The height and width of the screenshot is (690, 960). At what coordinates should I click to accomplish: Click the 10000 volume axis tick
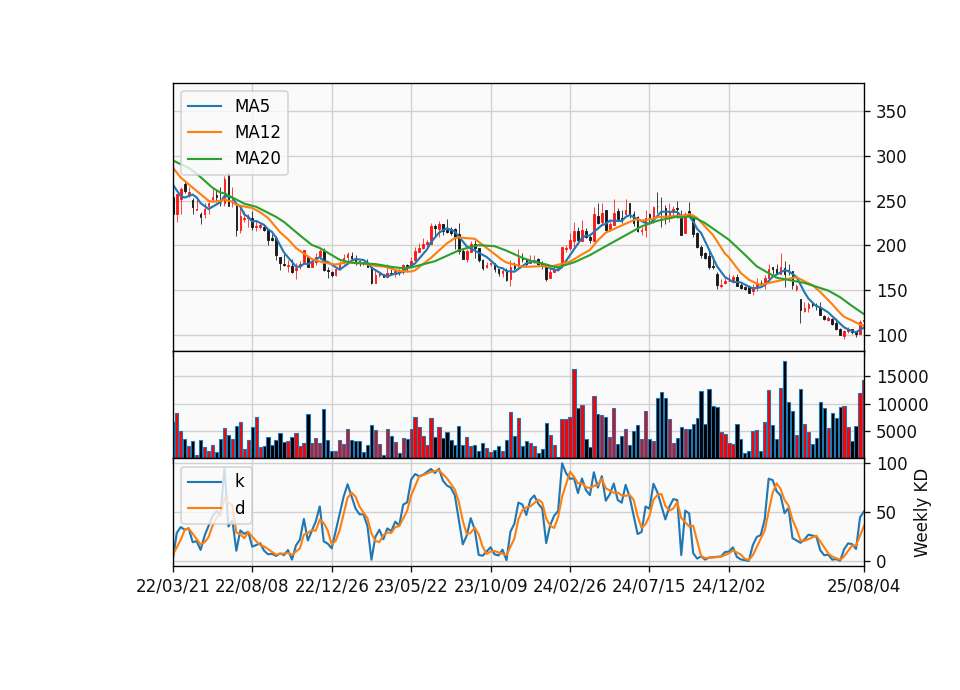(x=902, y=405)
